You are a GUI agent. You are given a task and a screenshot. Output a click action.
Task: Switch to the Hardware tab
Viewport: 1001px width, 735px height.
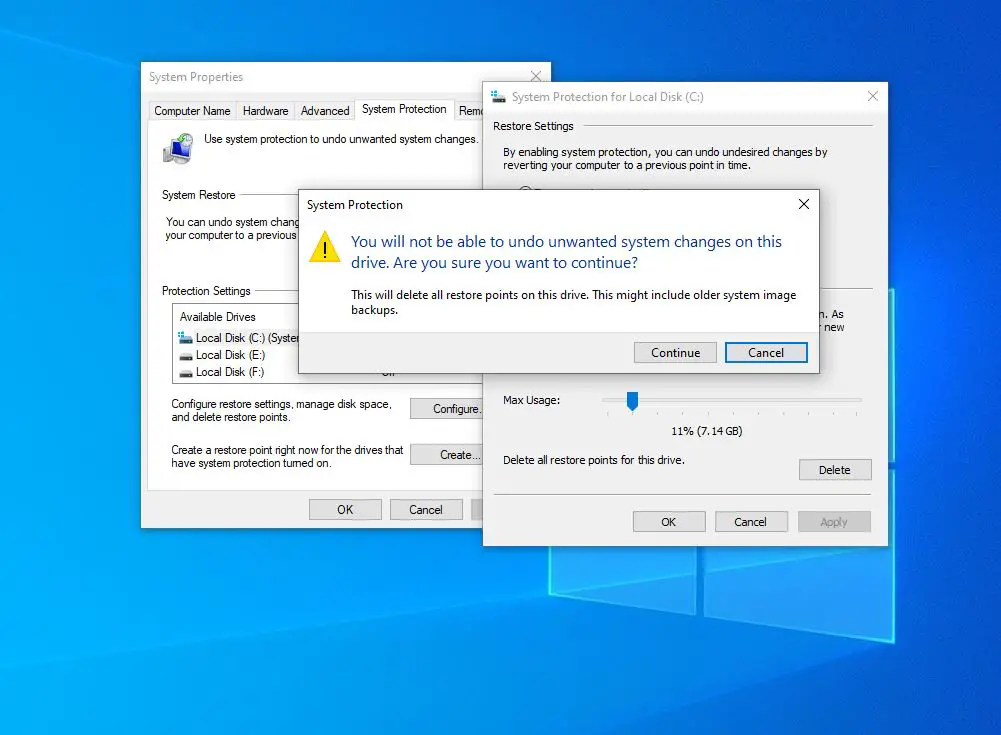point(264,110)
